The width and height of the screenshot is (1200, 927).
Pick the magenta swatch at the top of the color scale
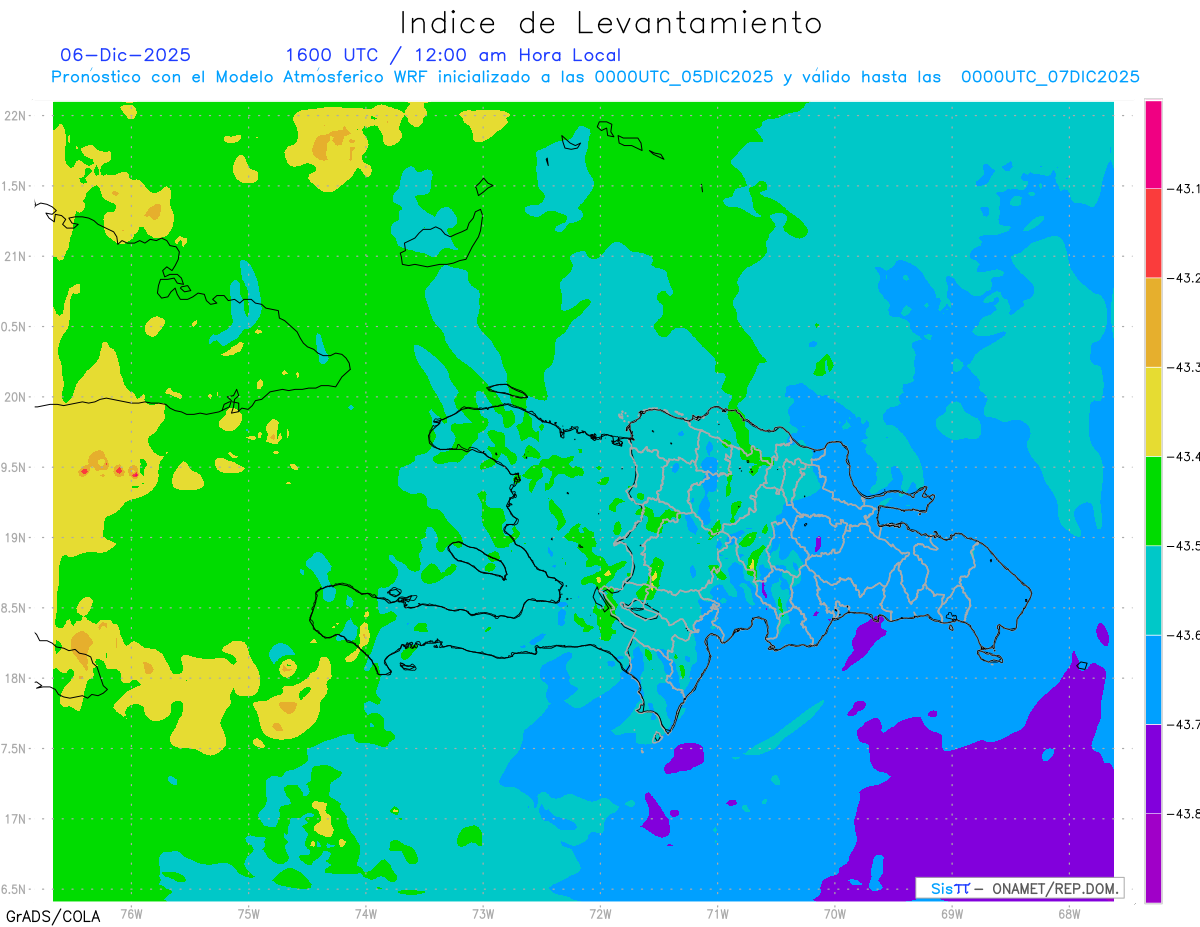pyautogui.click(x=1153, y=144)
